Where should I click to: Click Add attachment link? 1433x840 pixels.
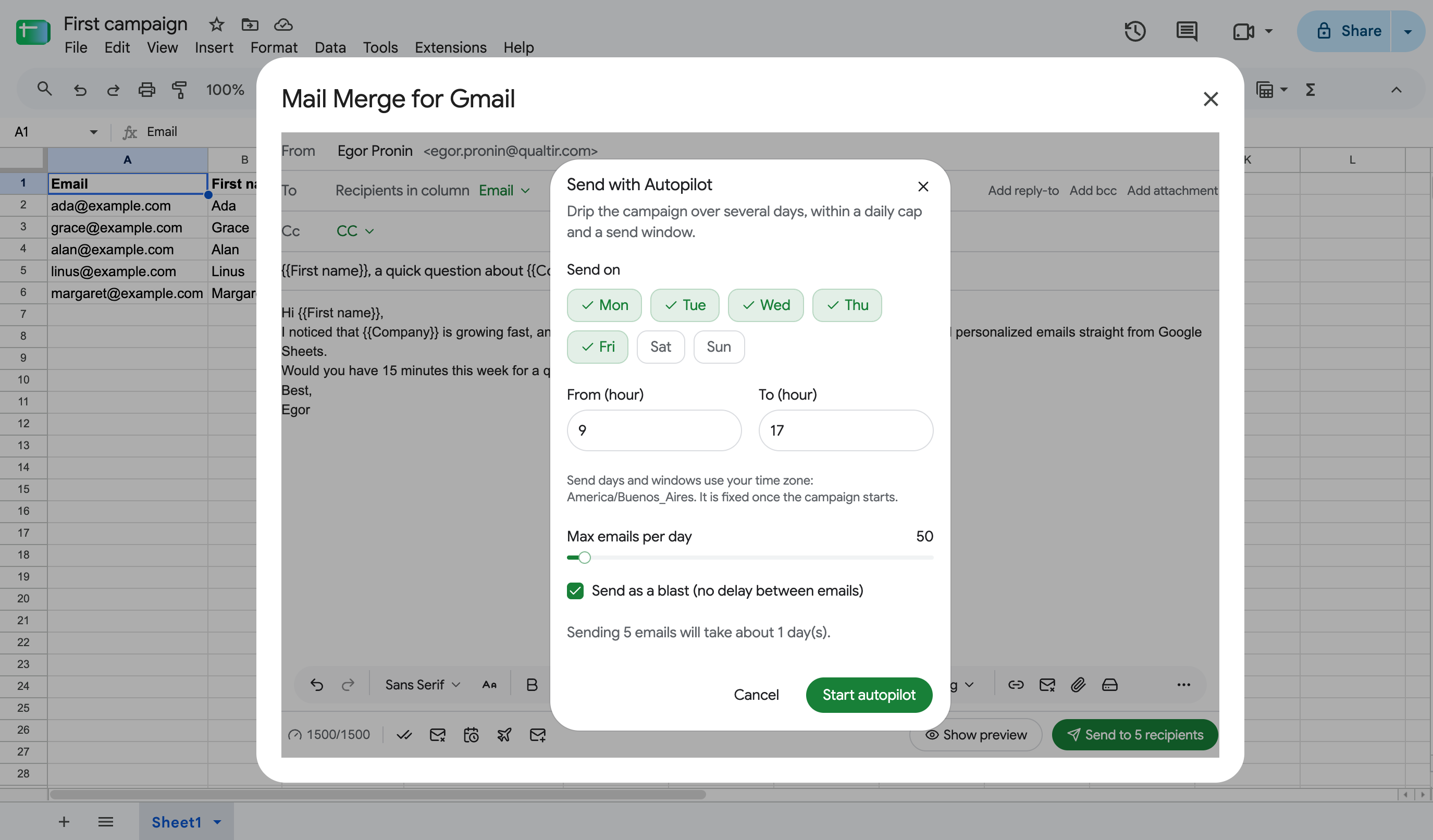point(1172,191)
